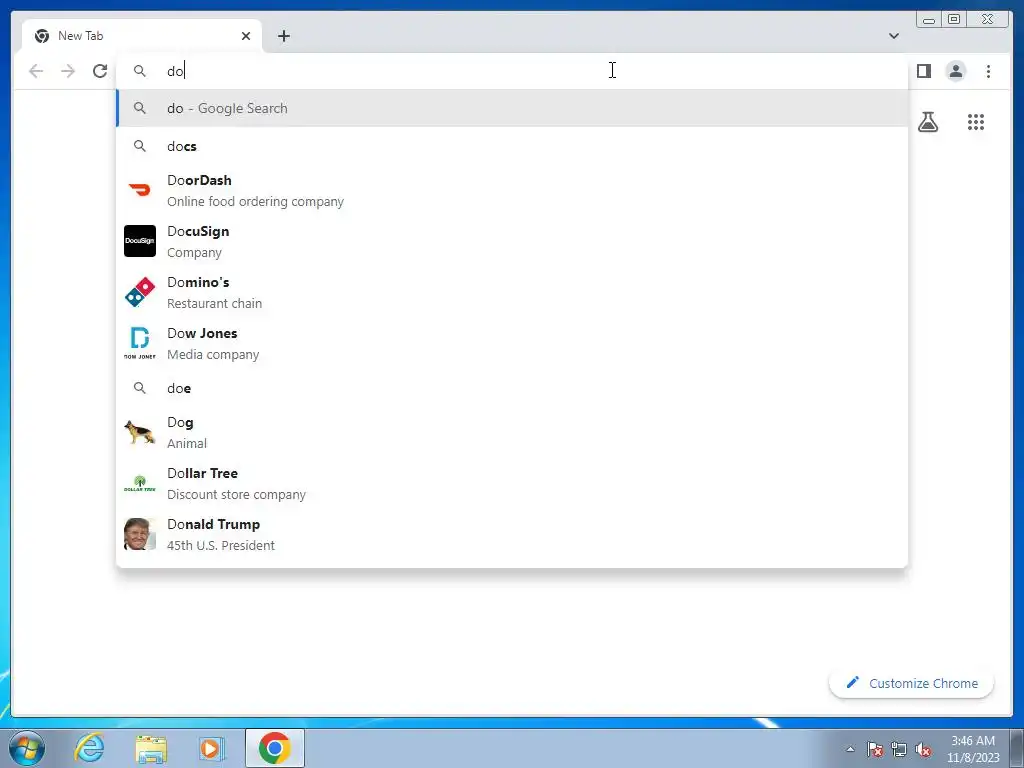The image size is (1024, 768).
Task: Click the Dow Jones logo icon
Action: pos(140,343)
